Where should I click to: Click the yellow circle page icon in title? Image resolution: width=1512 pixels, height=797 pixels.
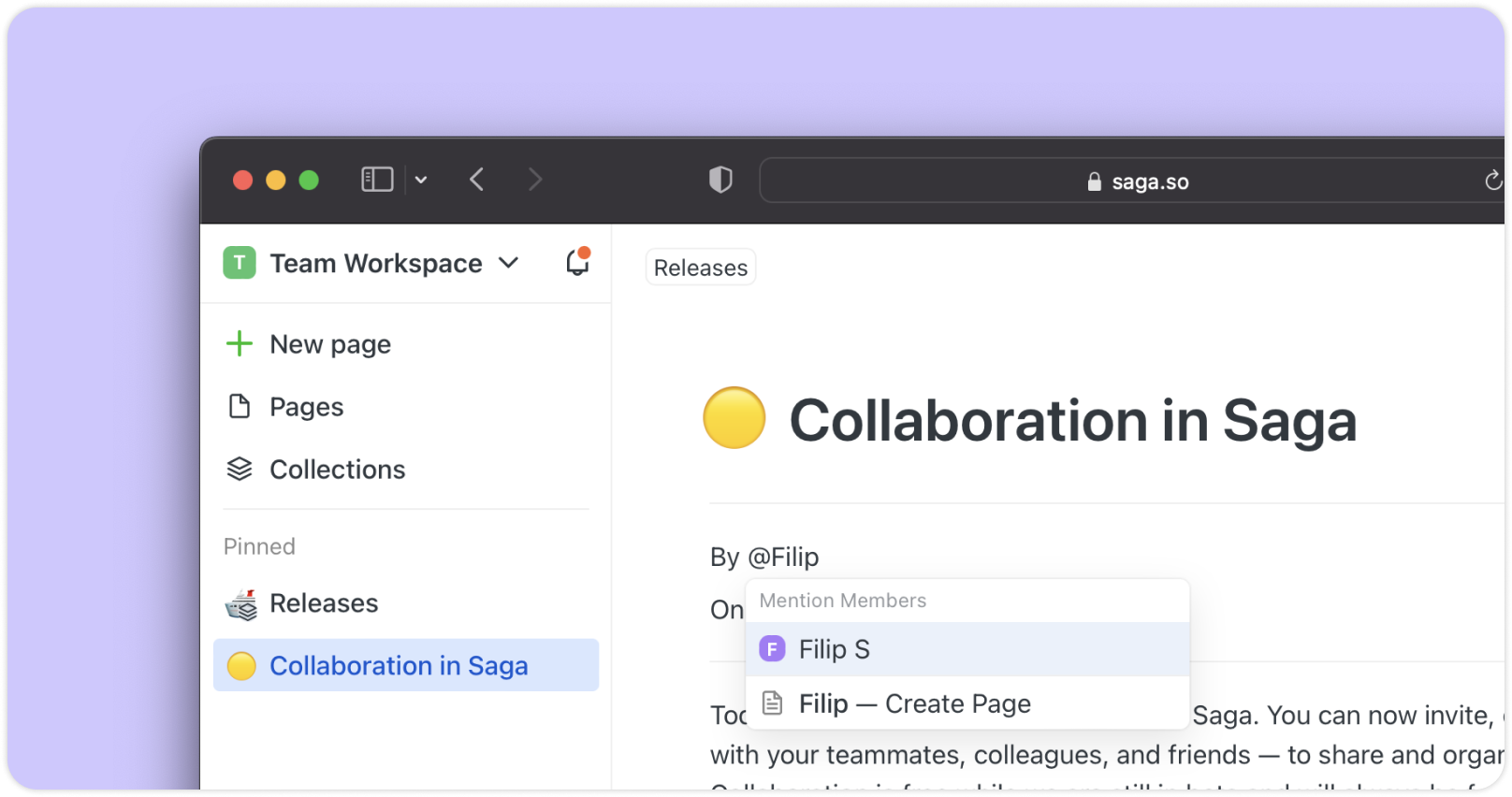click(x=734, y=418)
